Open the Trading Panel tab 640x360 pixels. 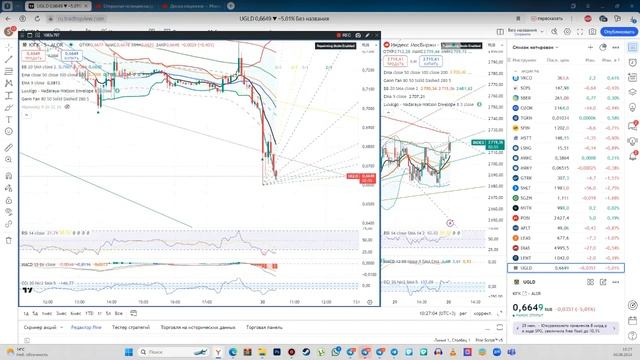(x=264, y=327)
